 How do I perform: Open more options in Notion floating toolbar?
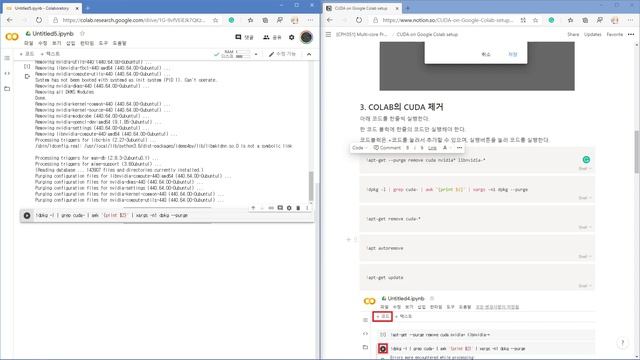point(460,148)
